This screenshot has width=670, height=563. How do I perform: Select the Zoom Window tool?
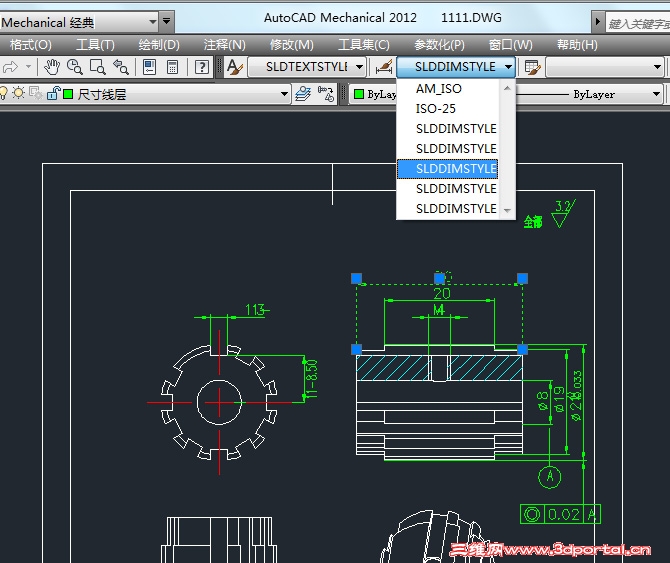[98, 67]
